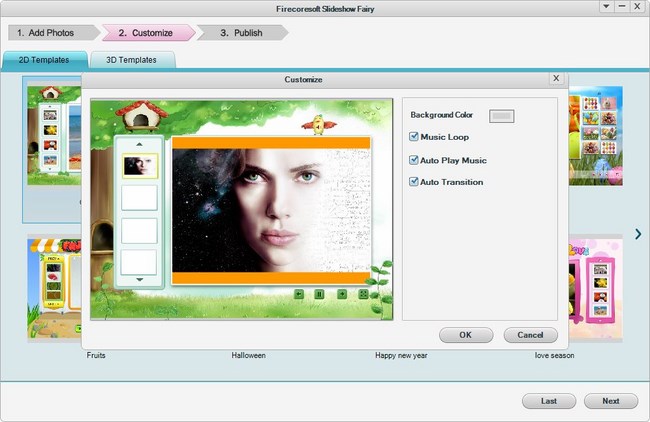
Task: Toggle the Music Loop checkbox
Action: tap(414, 137)
